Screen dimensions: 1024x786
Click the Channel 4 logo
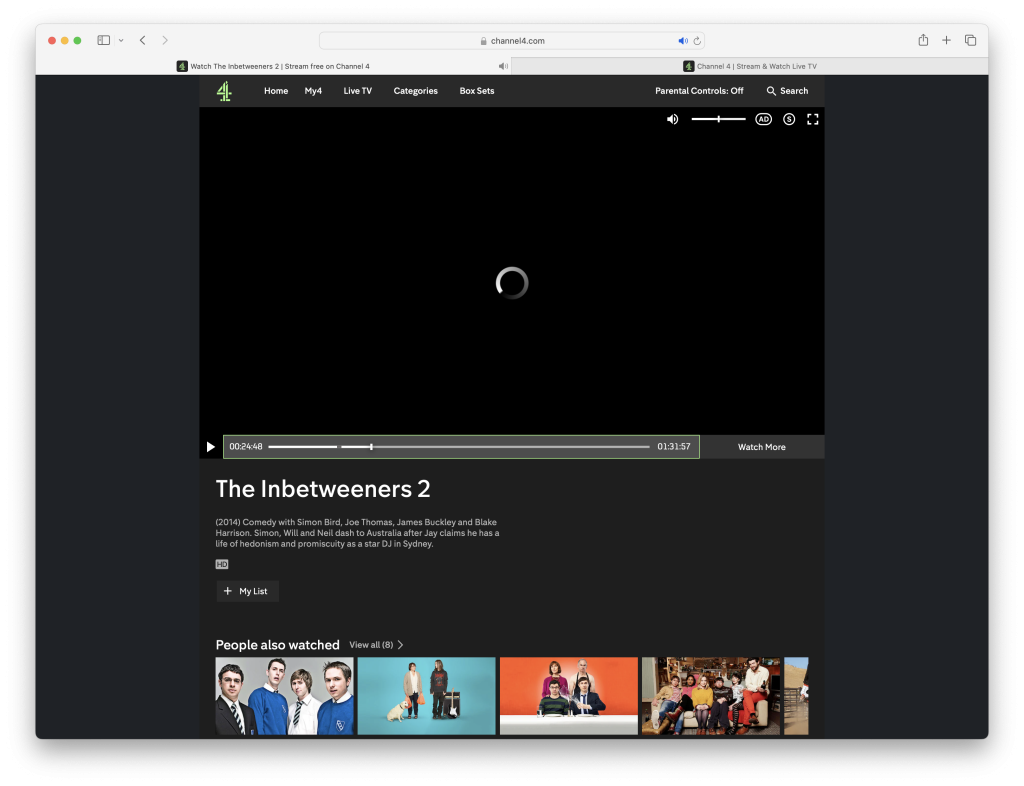click(x=224, y=91)
